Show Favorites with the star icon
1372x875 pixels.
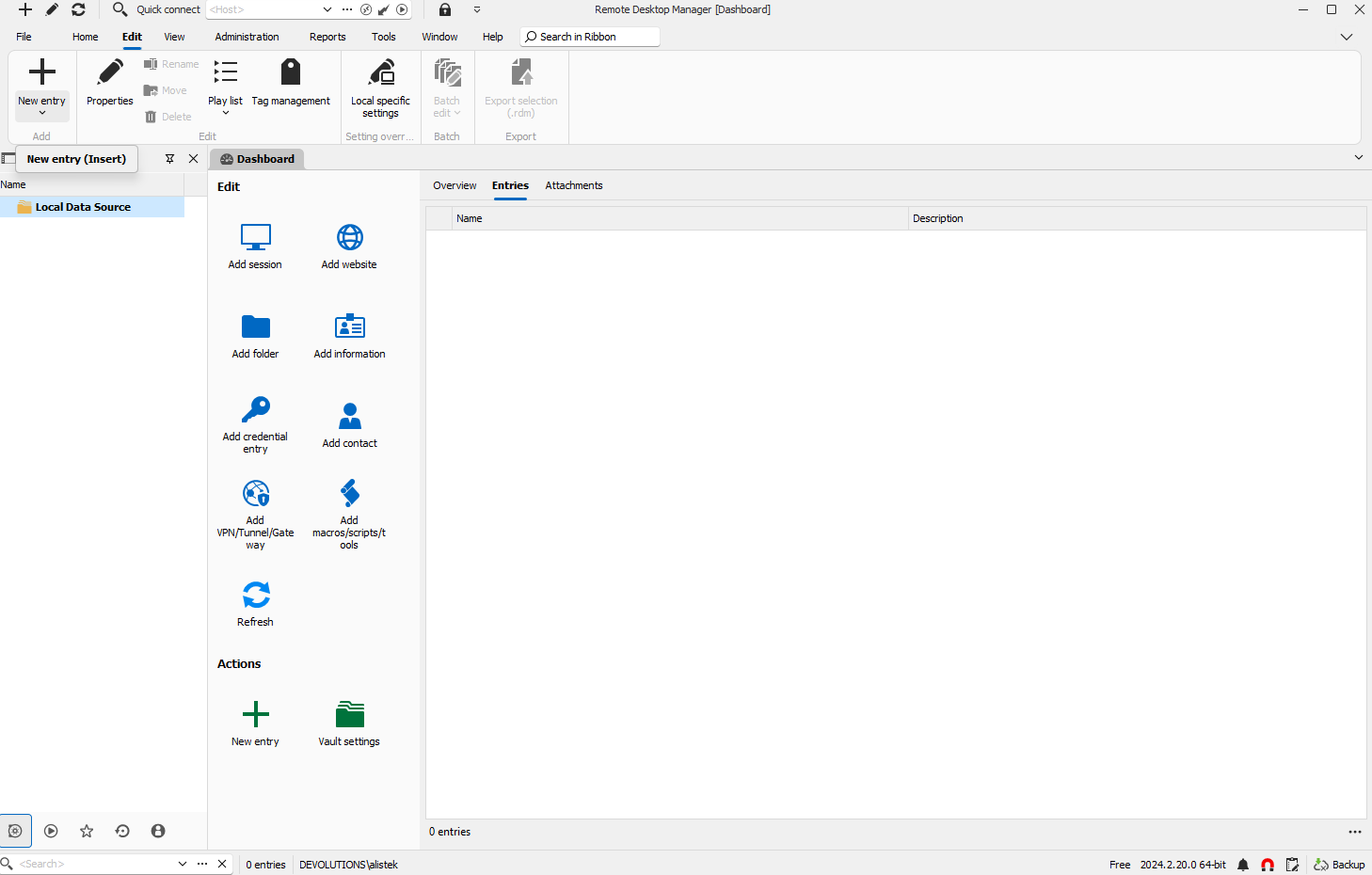pyautogui.click(x=87, y=831)
